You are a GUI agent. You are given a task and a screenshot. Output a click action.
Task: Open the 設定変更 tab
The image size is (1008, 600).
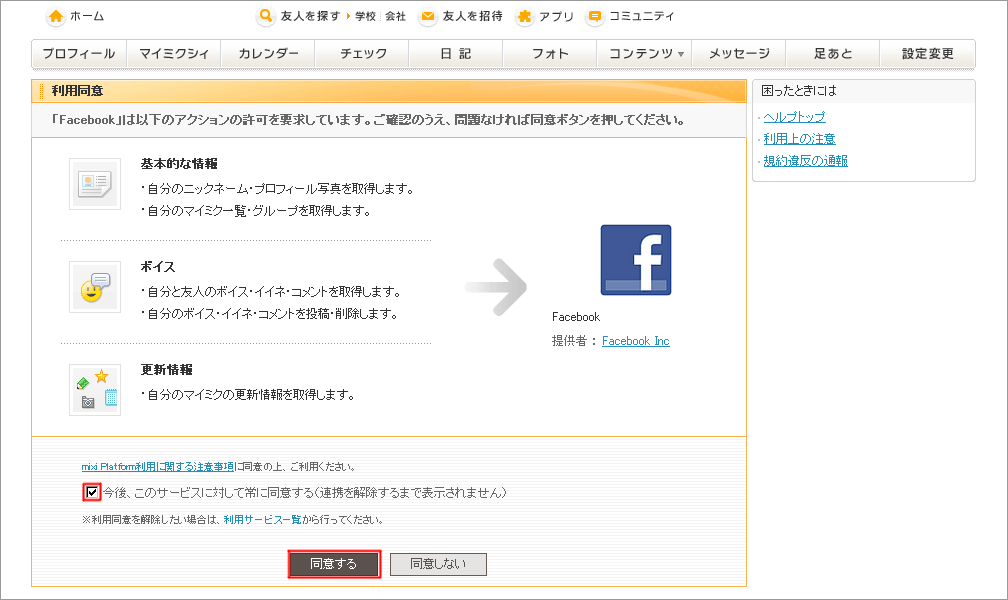pos(928,53)
